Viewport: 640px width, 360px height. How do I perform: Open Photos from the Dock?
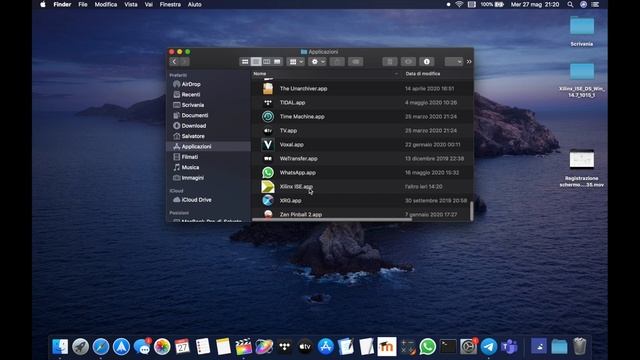tap(162, 347)
